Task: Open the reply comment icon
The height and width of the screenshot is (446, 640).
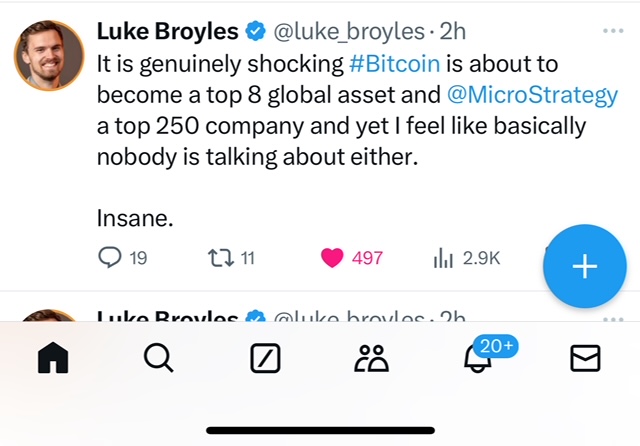Action: point(110,258)
